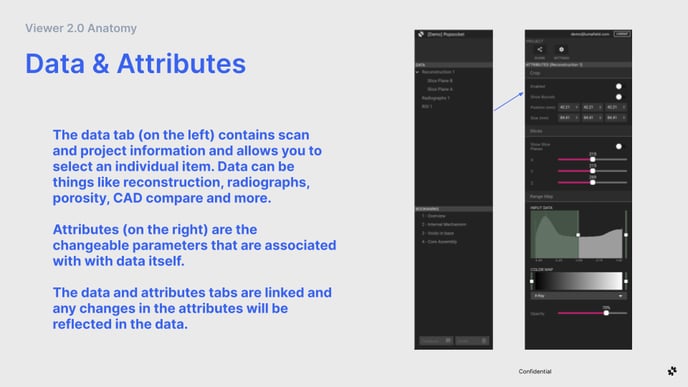Collapse the Reconstruction 1 tree item

coord(418,72)
